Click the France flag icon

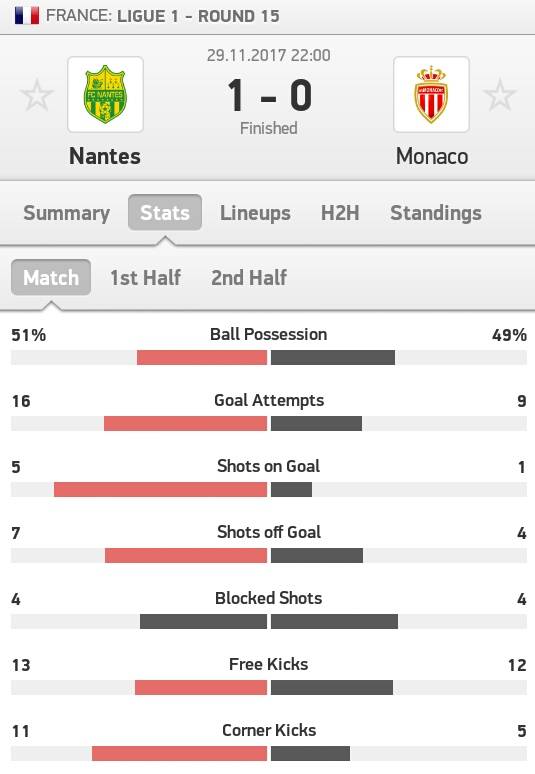(x=27, y=15)
